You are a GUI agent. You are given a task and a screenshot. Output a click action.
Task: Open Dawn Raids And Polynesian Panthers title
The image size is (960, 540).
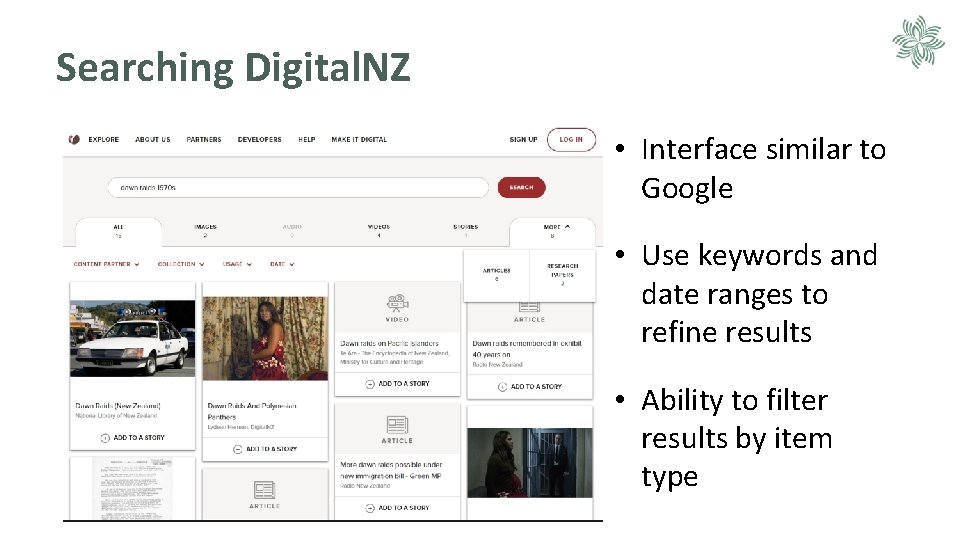coord(252,411)
